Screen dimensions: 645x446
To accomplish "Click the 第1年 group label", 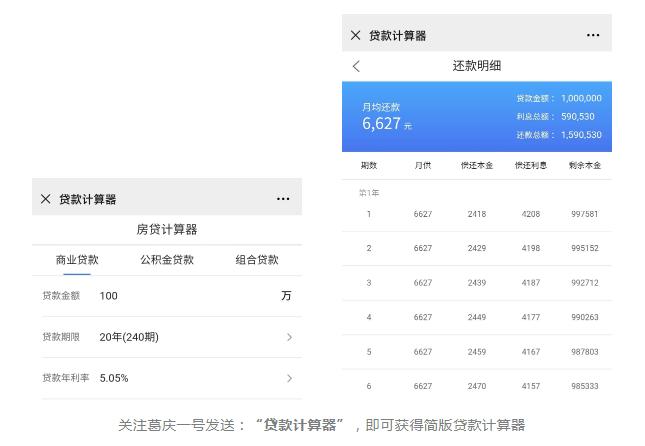I will [369, 193].
